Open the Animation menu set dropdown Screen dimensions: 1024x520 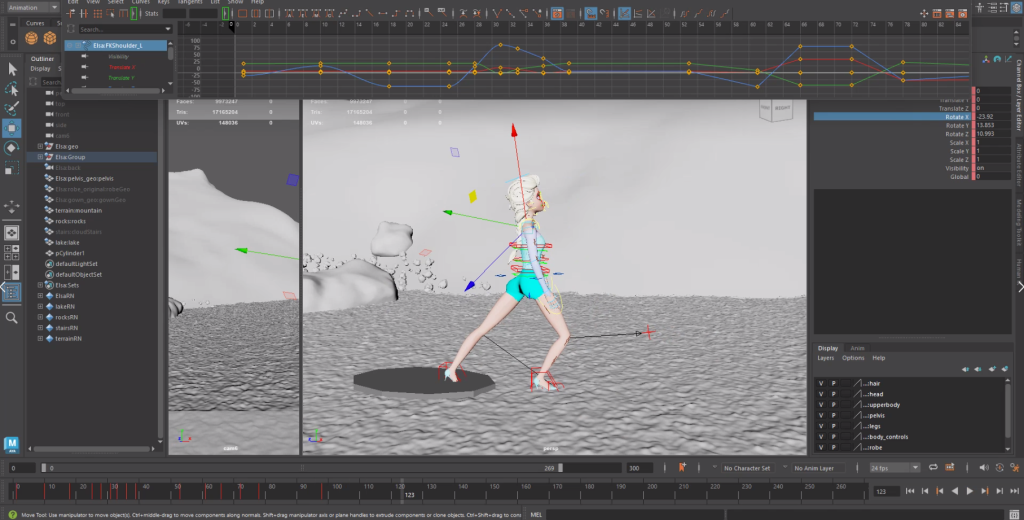click(x=31, y=7)
